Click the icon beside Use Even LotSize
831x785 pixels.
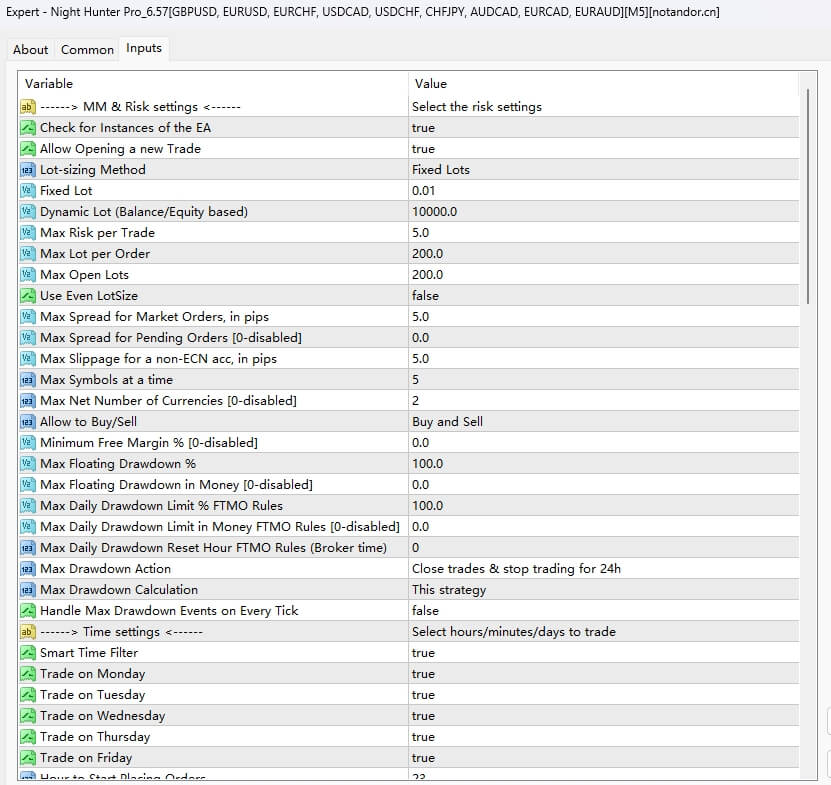(28, 296)
